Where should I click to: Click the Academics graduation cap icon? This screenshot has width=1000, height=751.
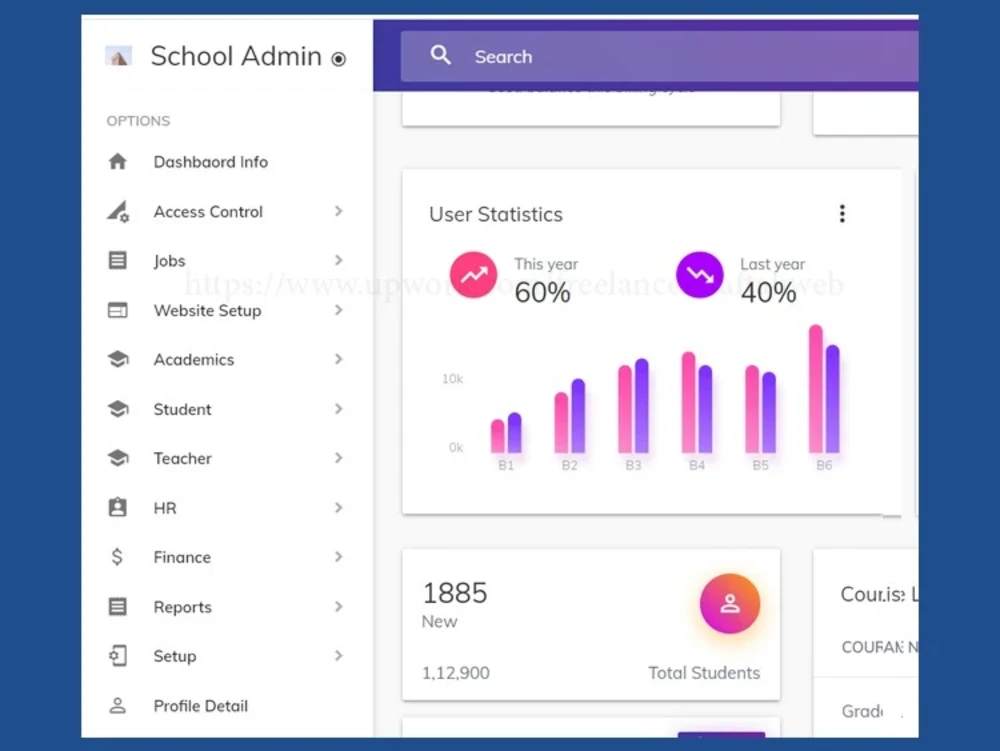pos(118,359)
